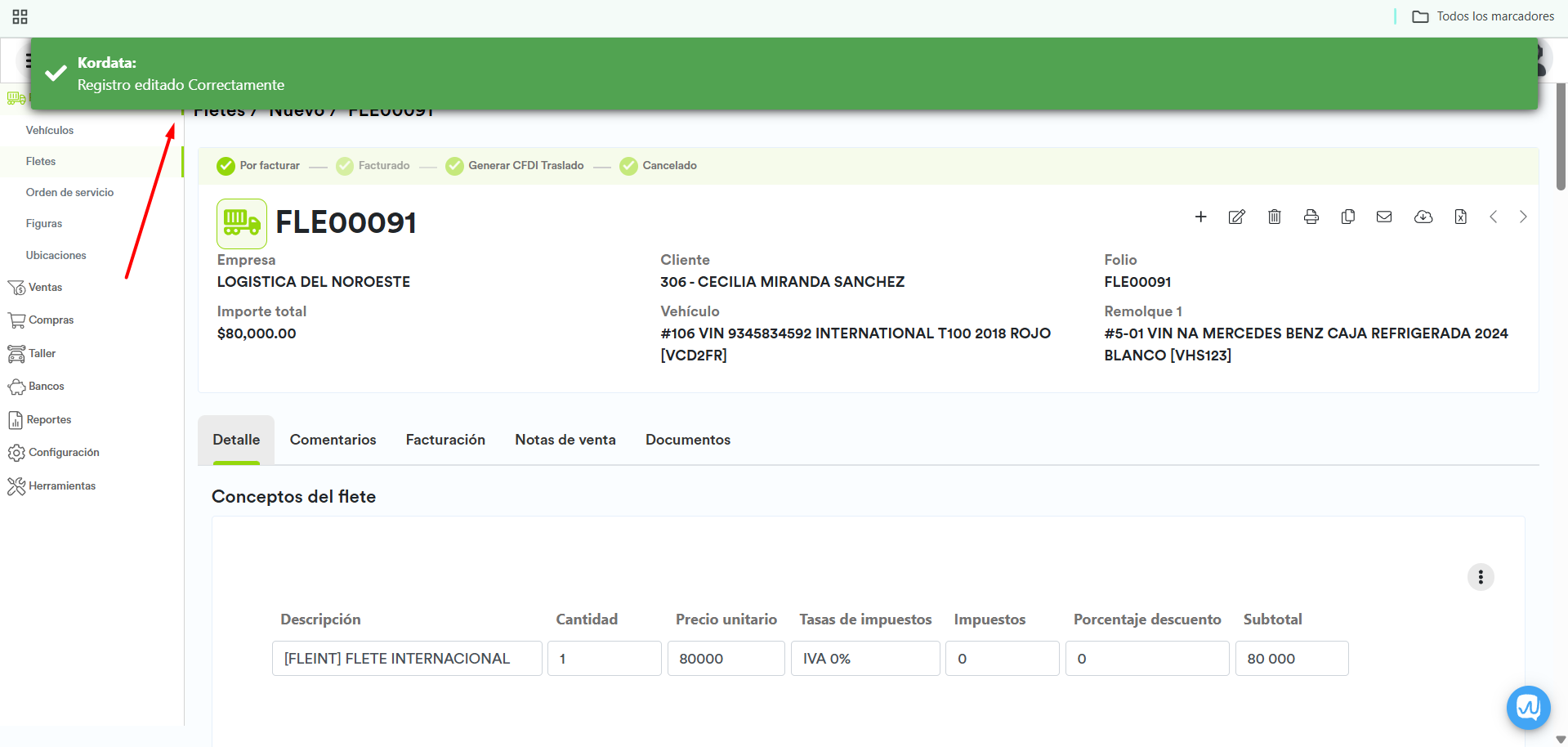Print flete FLE00091 using the printer icon
Image resolution: width=1568 pixels, height=747 pixels.
click(x=1311, y=217)
